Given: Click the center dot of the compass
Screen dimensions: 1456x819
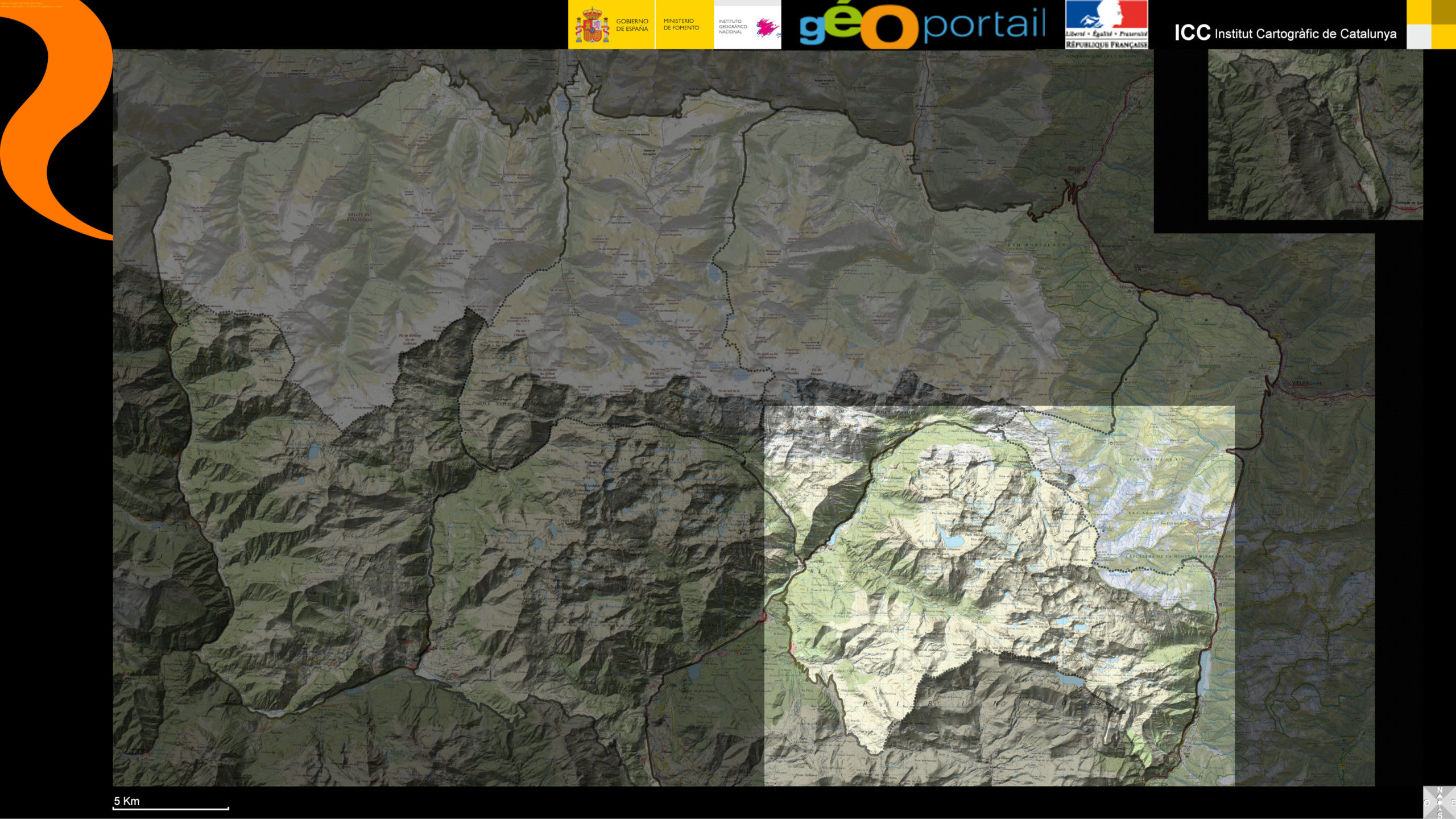Looking at the screenshot, I should coord(1440,803).
